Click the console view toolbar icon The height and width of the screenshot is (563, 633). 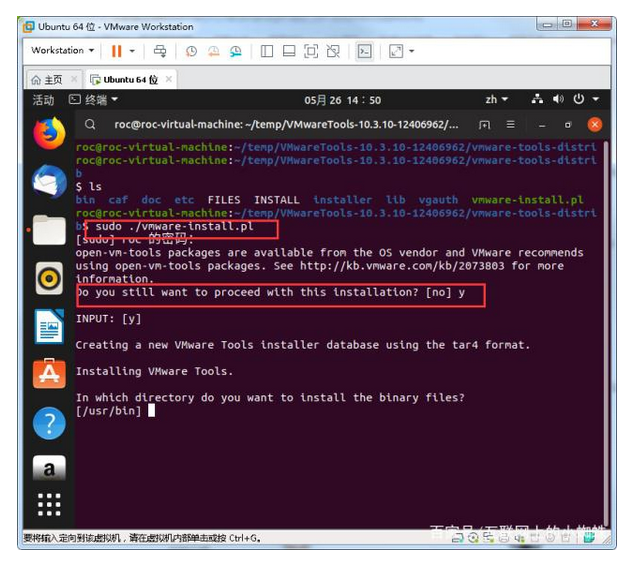coord(365,51)
